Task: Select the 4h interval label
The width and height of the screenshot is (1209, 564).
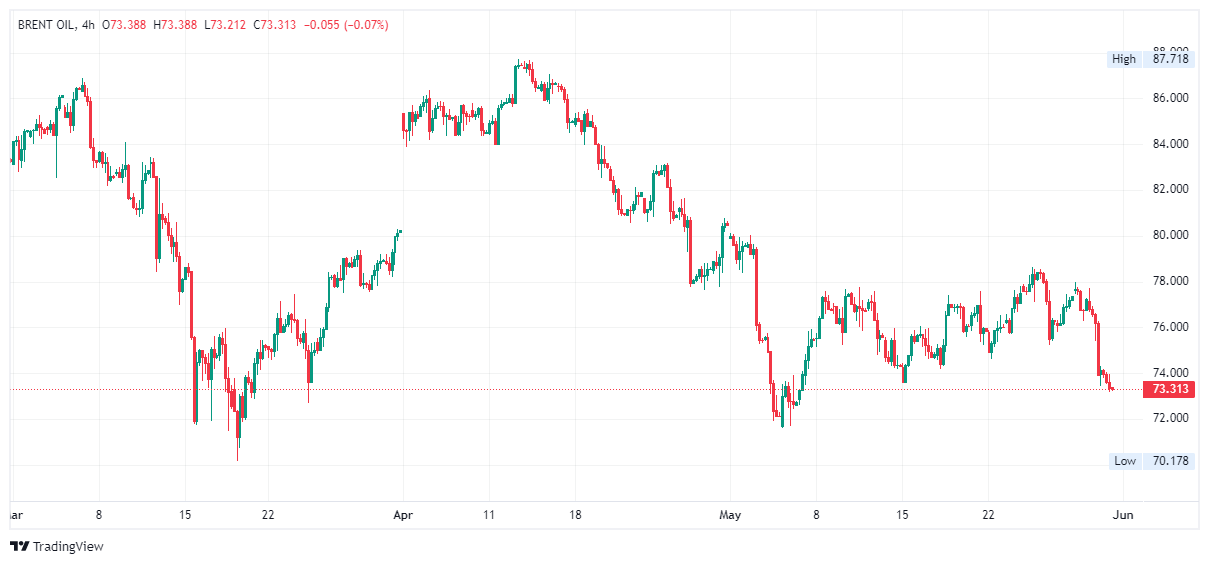Action: point(87,24)
